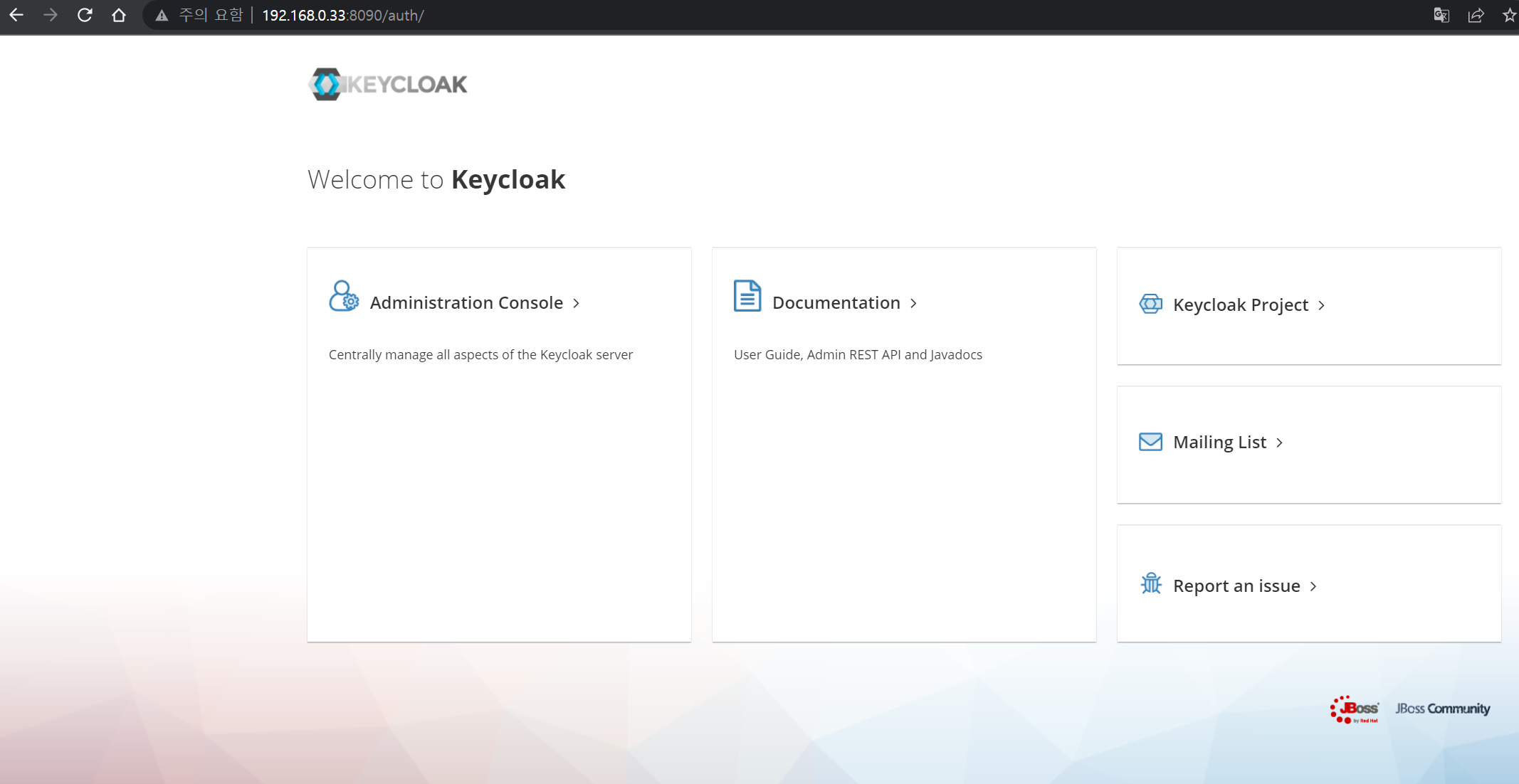Click the Mailing List envelope icon

point(1150,442)
